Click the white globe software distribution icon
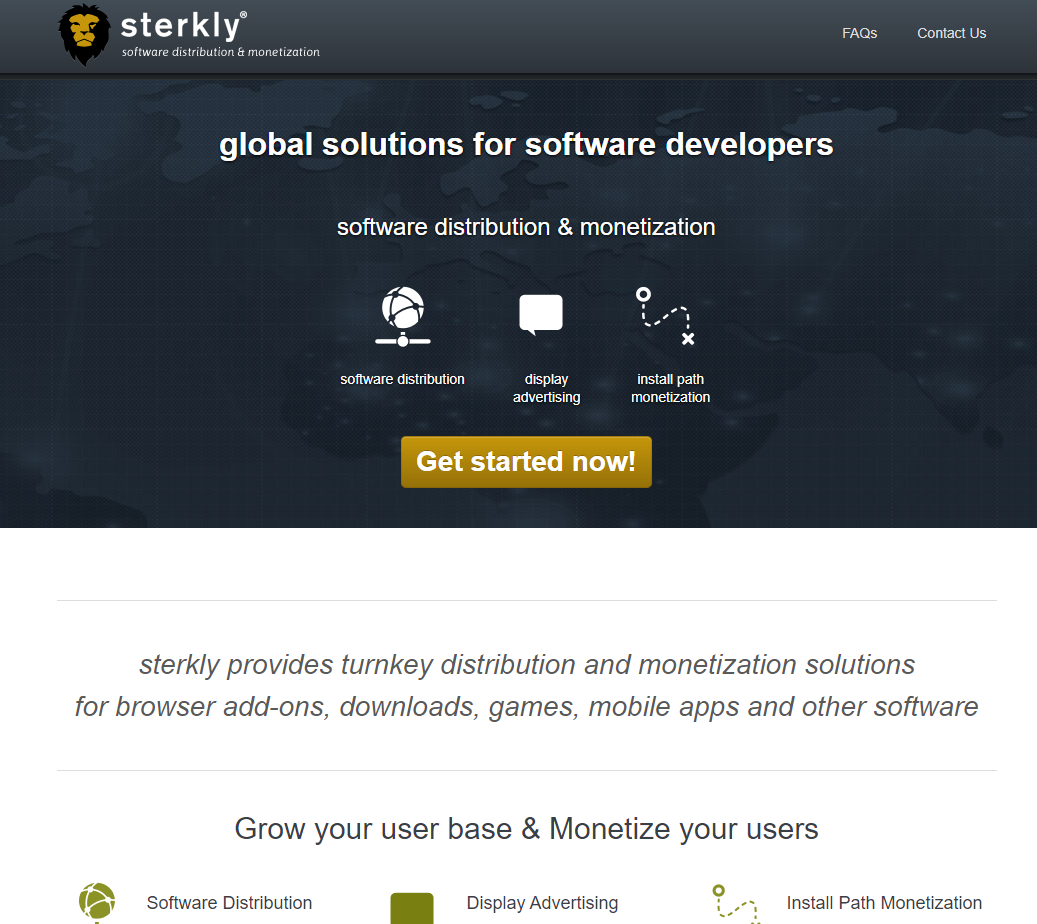 click(403, 316)
